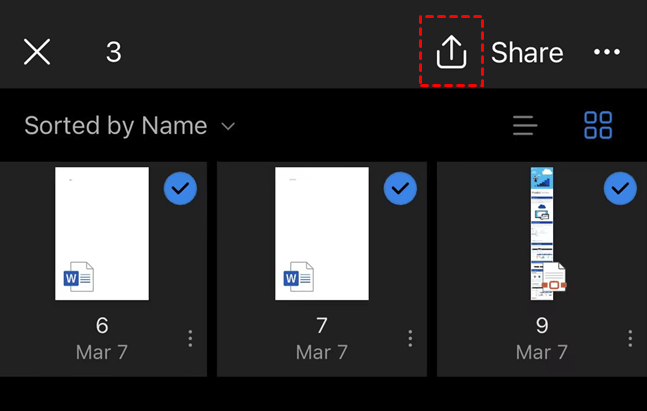Show the three-dot menu for file 9
The image size is (647, 411).
click(630, 339)
